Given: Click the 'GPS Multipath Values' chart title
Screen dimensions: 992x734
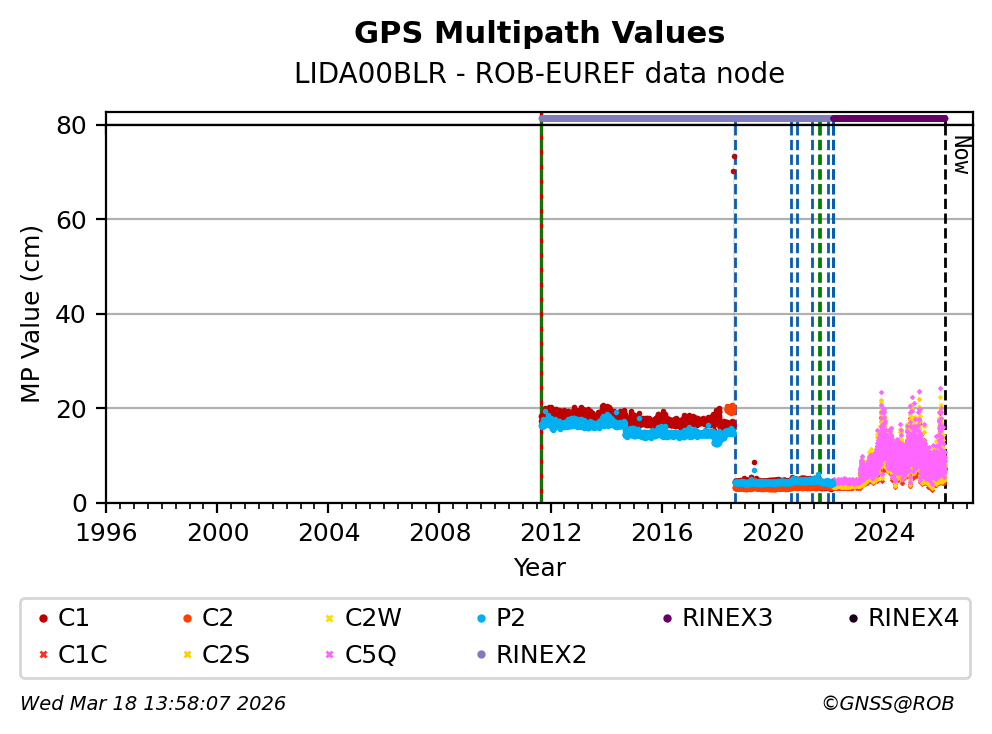Looking at the screenshot, I should coord(539,33).
